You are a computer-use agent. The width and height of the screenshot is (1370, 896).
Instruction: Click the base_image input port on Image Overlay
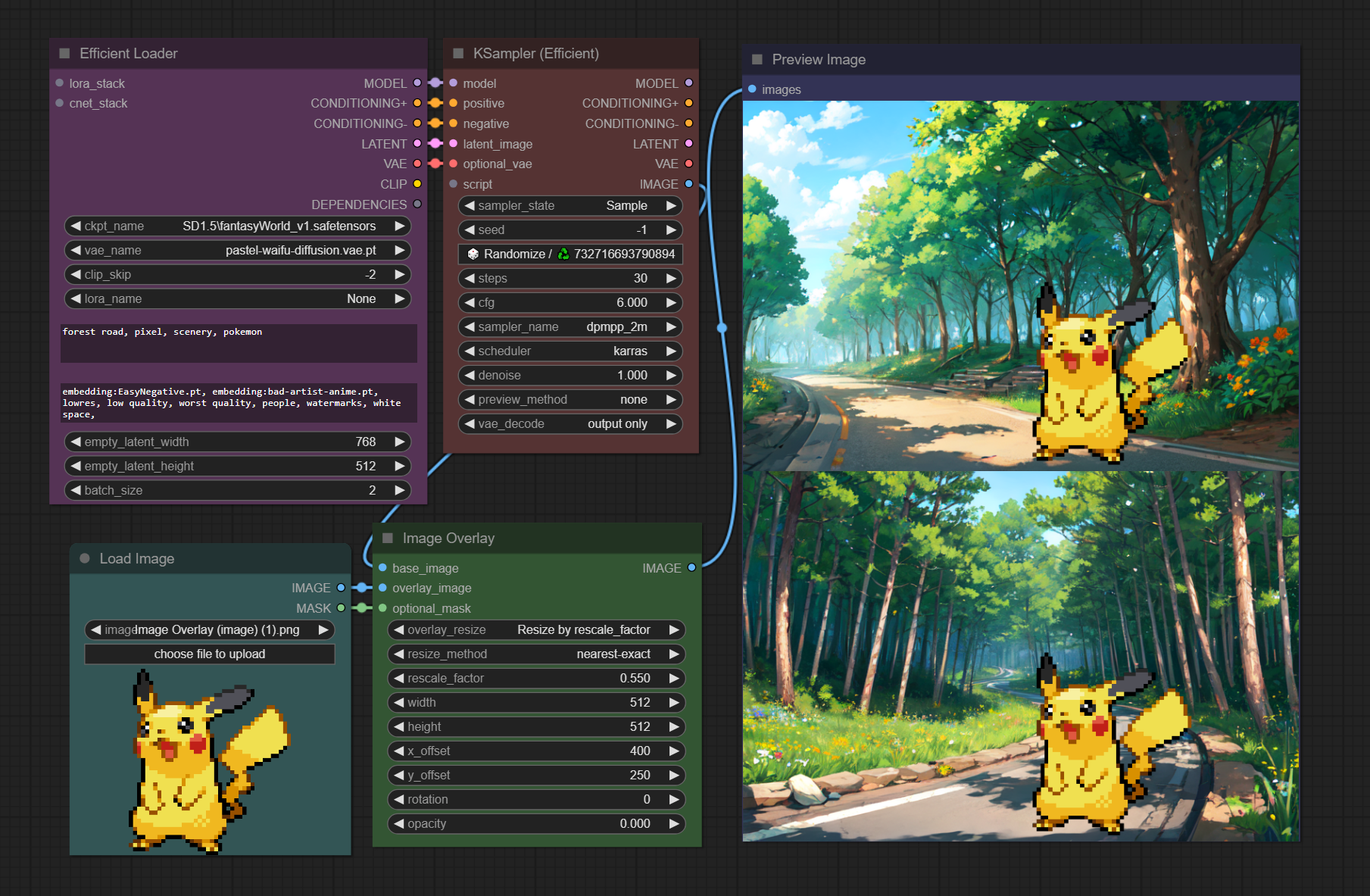point(382,568)
